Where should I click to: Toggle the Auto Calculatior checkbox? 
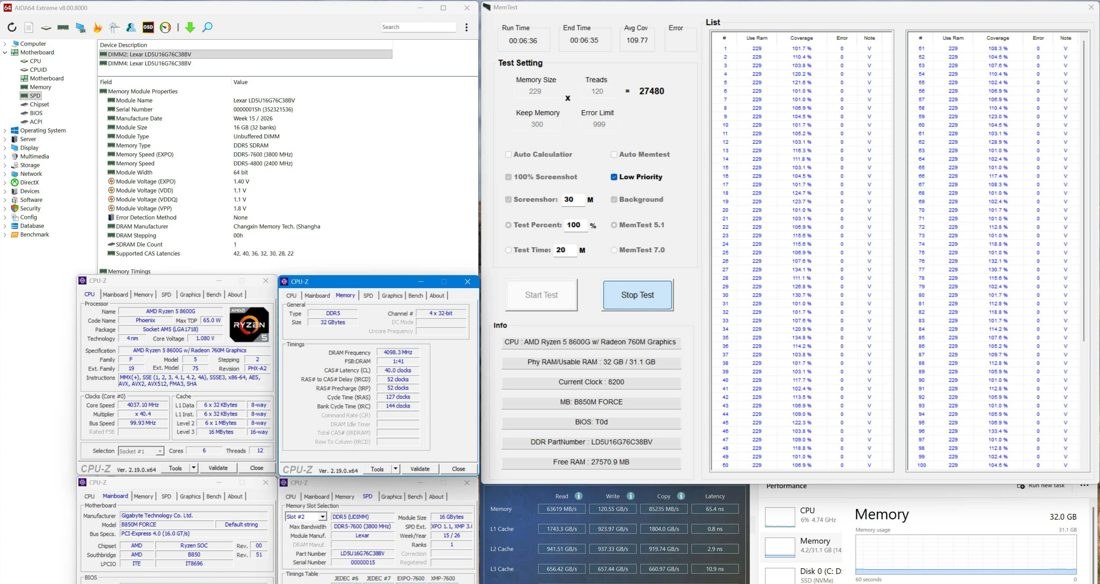click(509, 154)
